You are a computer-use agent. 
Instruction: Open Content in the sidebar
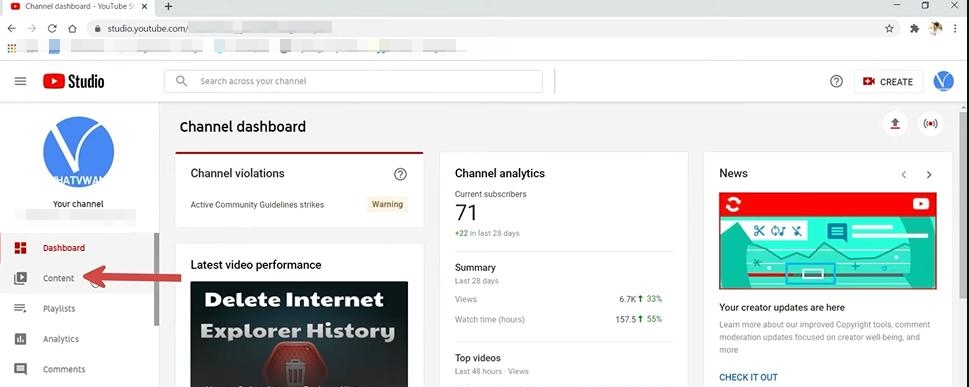pyautogui.click(x=77, y=278)
